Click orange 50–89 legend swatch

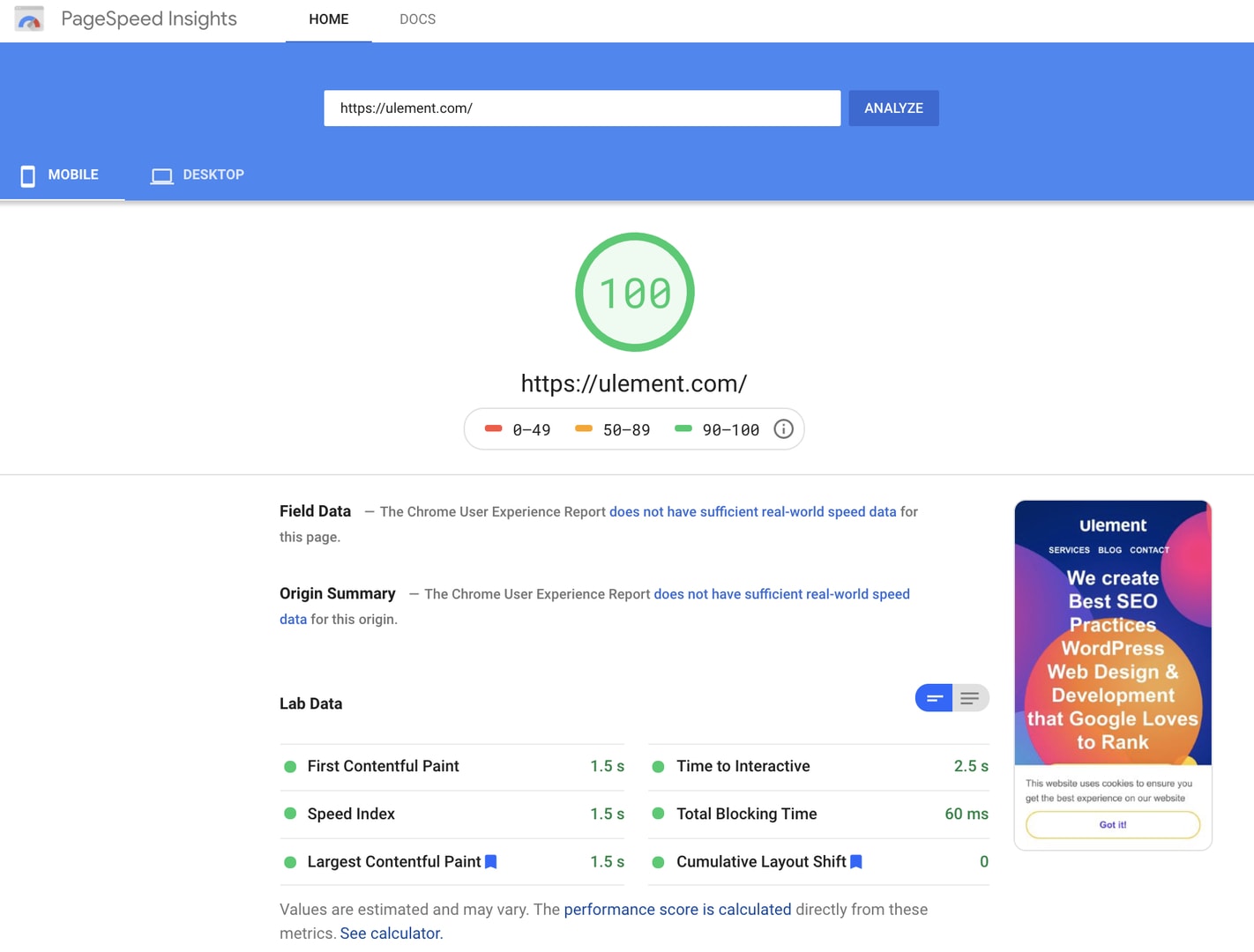pos(584,428)
